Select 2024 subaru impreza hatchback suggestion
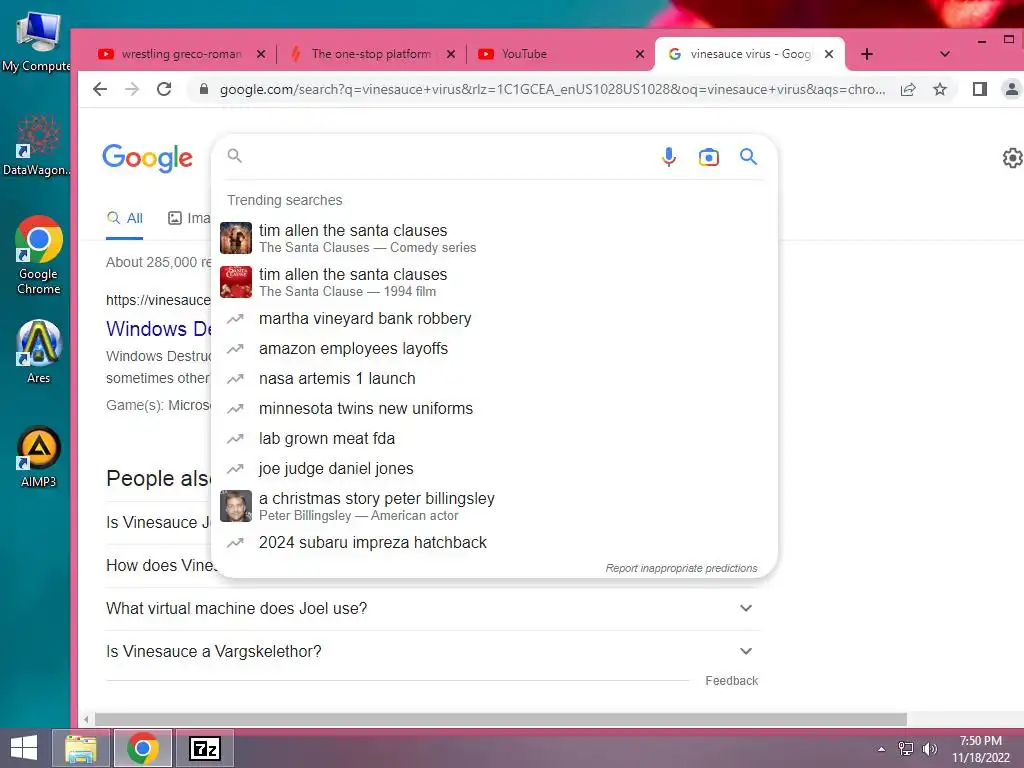The width and height of the screenshot is (1024, 768). [494, 543]
